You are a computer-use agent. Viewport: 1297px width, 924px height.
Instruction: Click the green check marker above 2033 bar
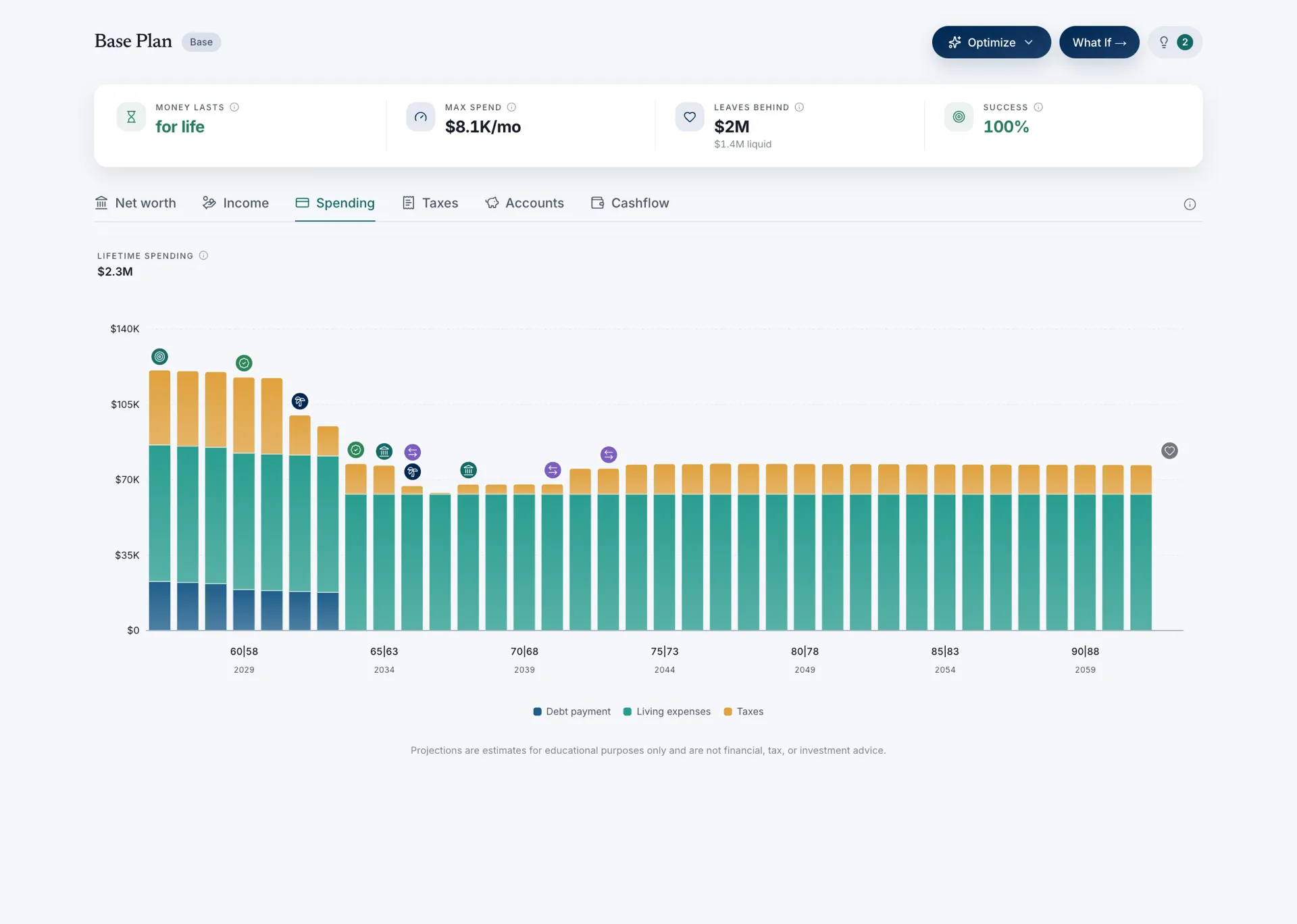click(356, 450)
